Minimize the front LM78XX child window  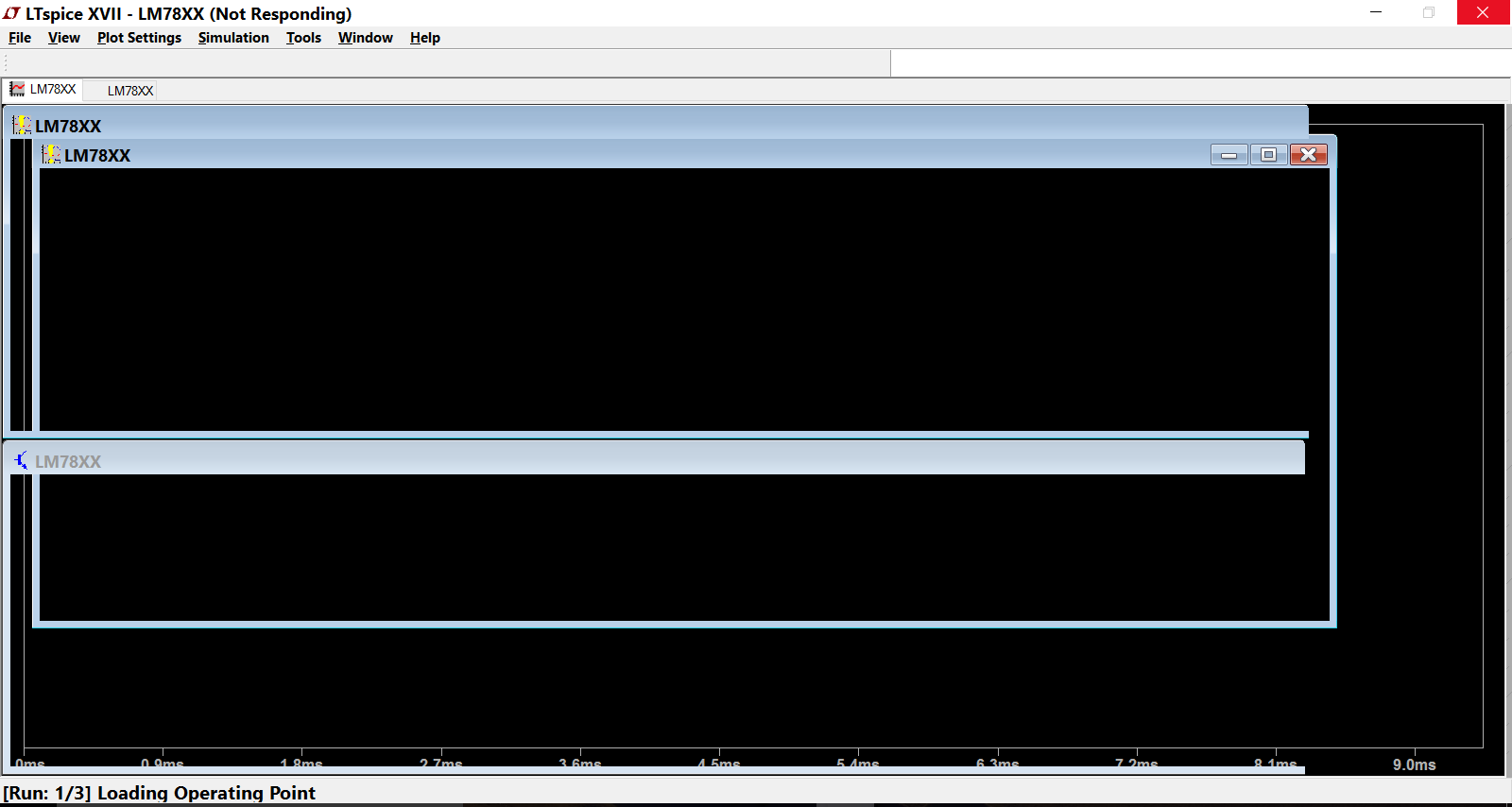tap(1229, 155)
